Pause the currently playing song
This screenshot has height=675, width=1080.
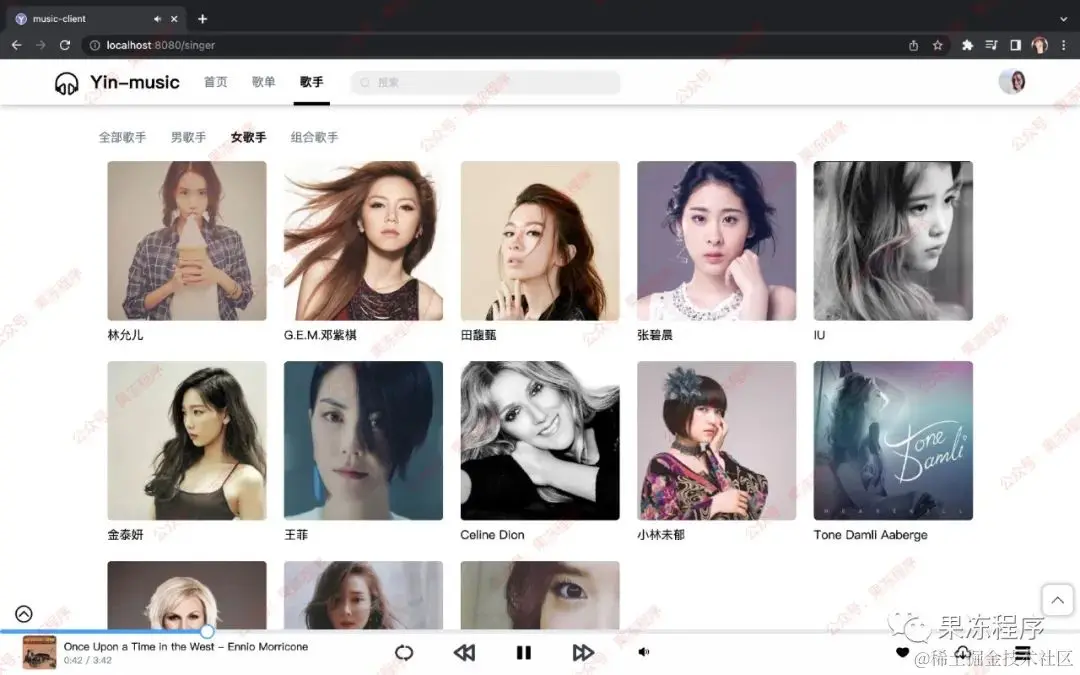(x=524, y=652)
